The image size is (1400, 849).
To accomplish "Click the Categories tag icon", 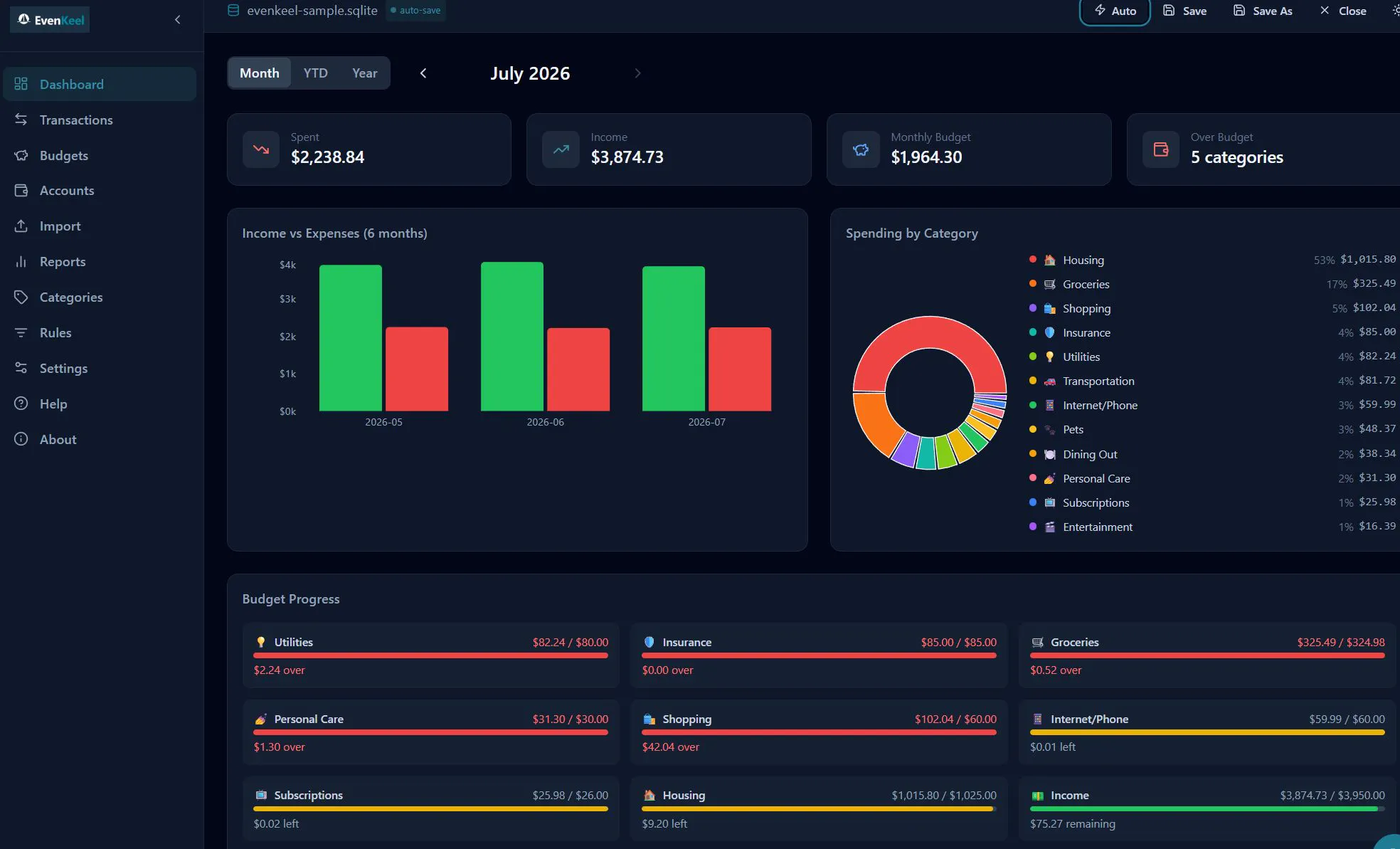I will [21, 297].
